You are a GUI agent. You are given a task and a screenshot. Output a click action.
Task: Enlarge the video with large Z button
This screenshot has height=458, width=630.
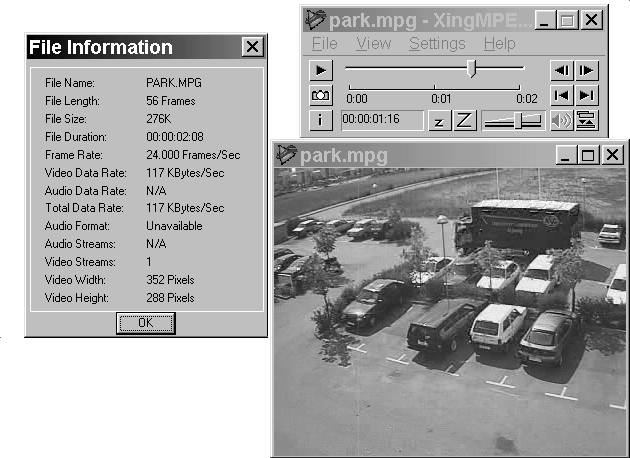(464, 121)
